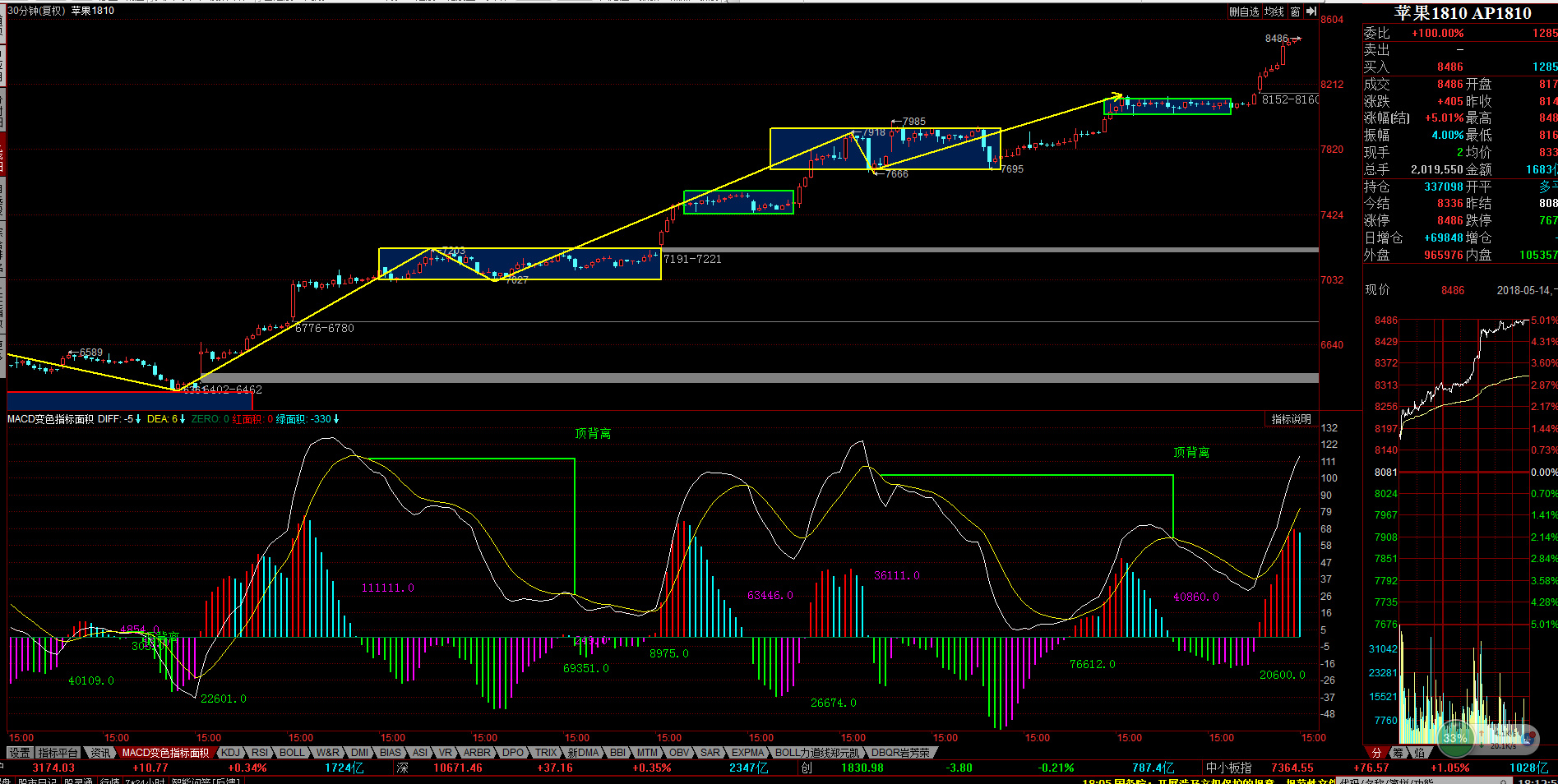Click the 绿面积 value down arrow indicator
The image size is (1558, 784).
coord(335,419)
